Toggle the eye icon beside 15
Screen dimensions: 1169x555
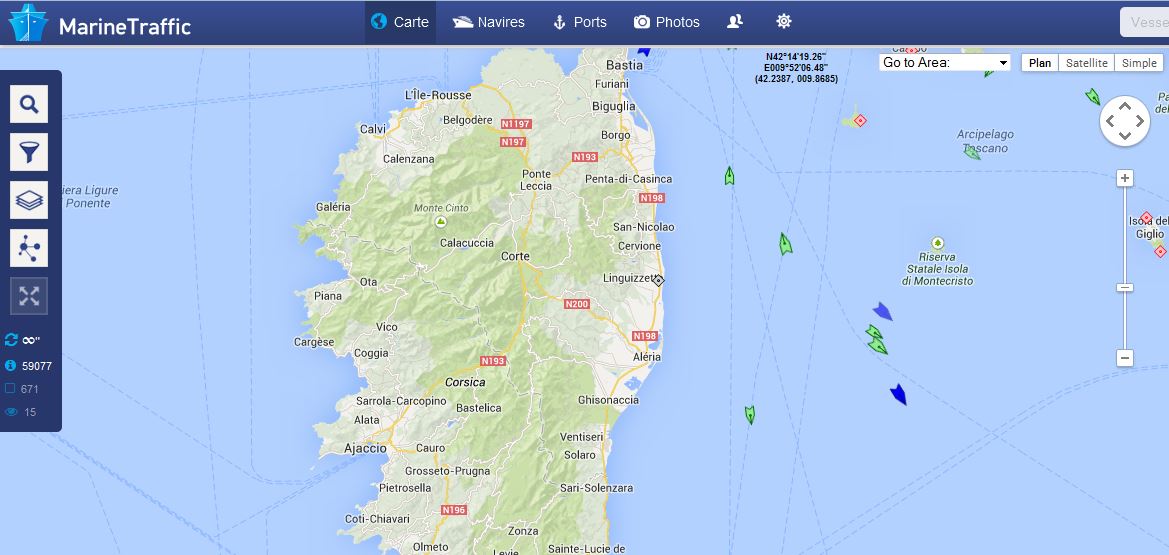10,412
